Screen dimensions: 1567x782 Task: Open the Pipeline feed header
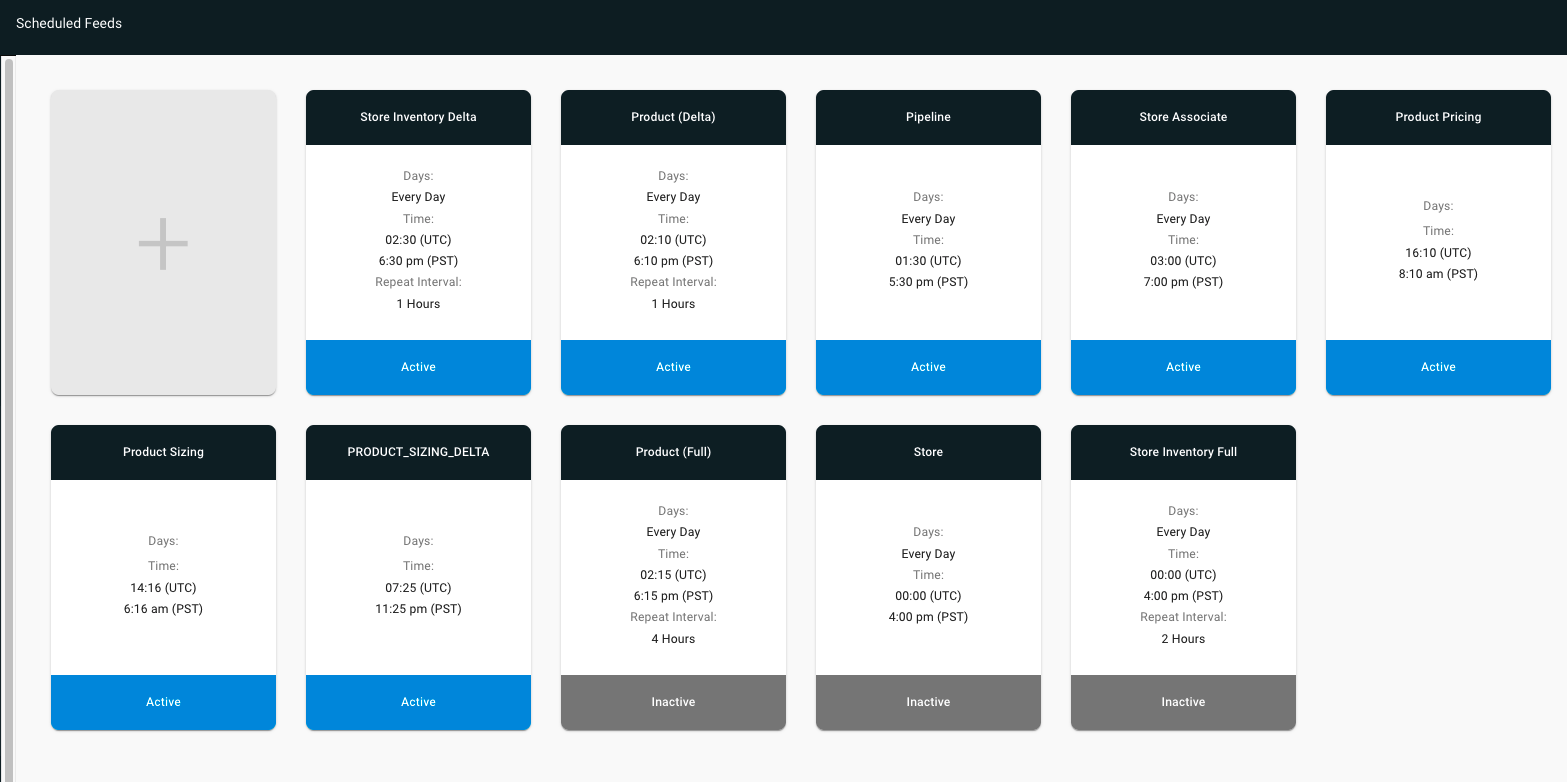click(928, 118)
